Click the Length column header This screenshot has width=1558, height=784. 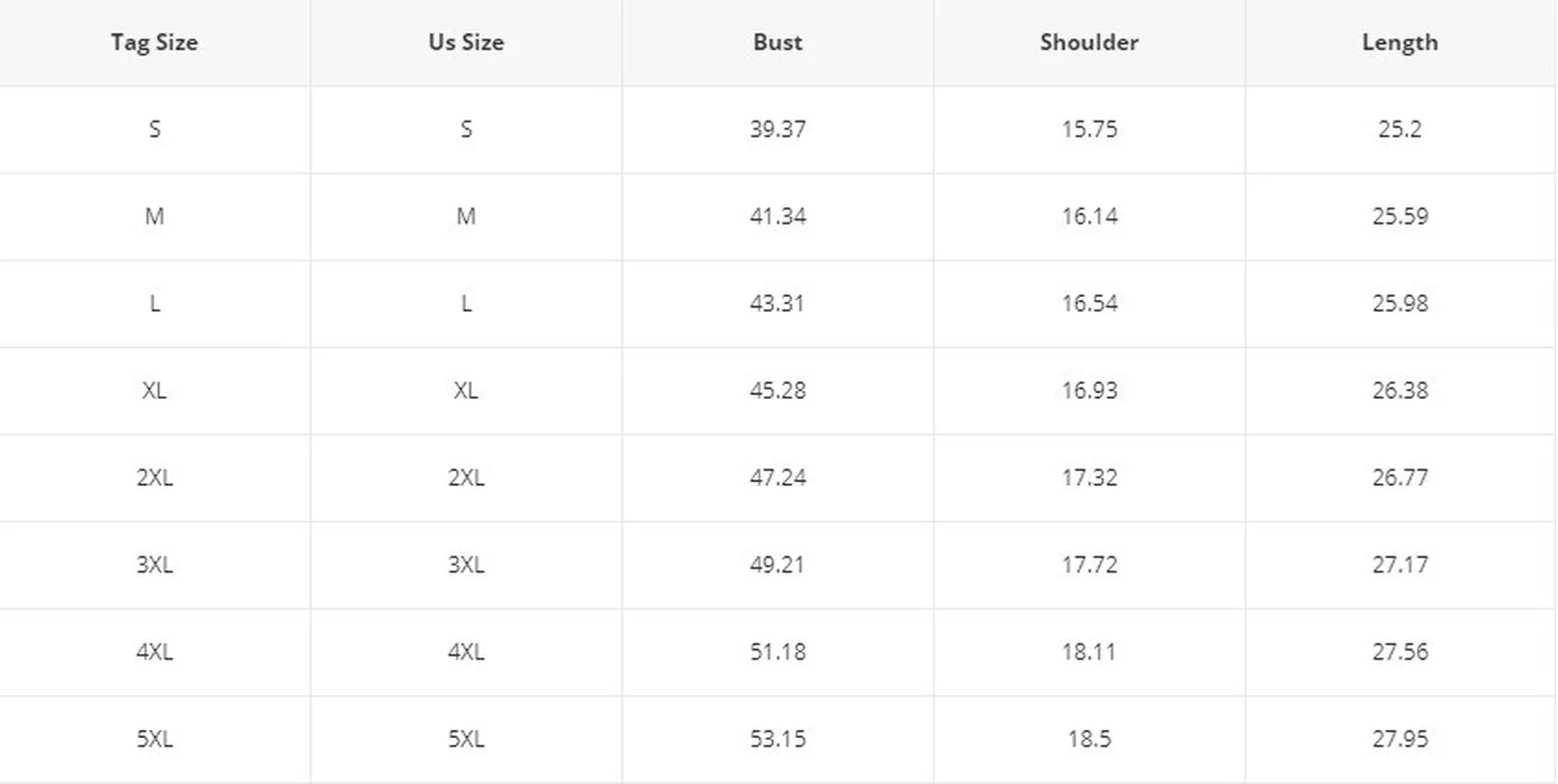[x=1399, y=42]
